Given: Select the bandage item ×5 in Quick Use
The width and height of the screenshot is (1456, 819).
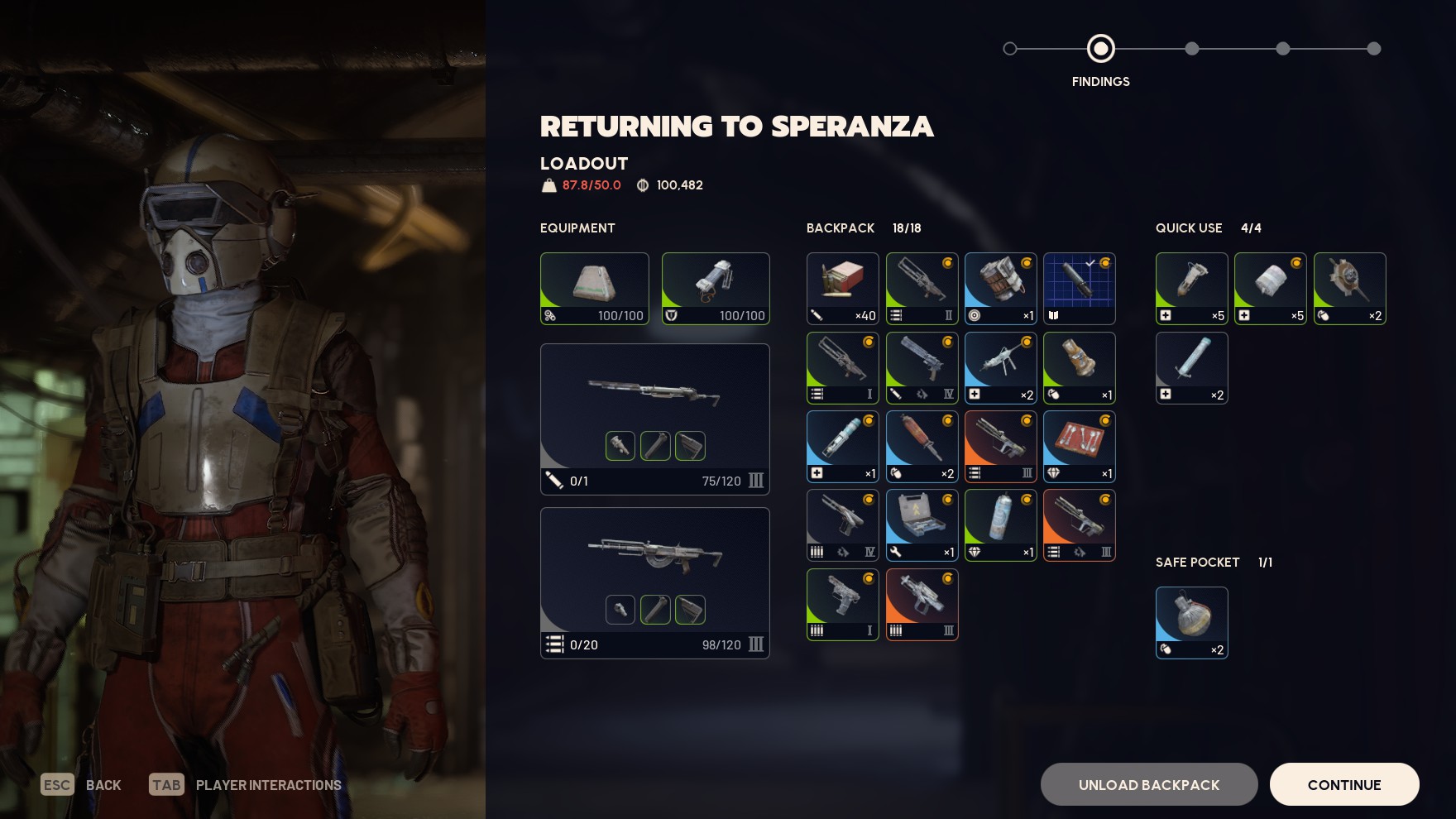Looking at the screenshot, I should tap(1270, 289).
